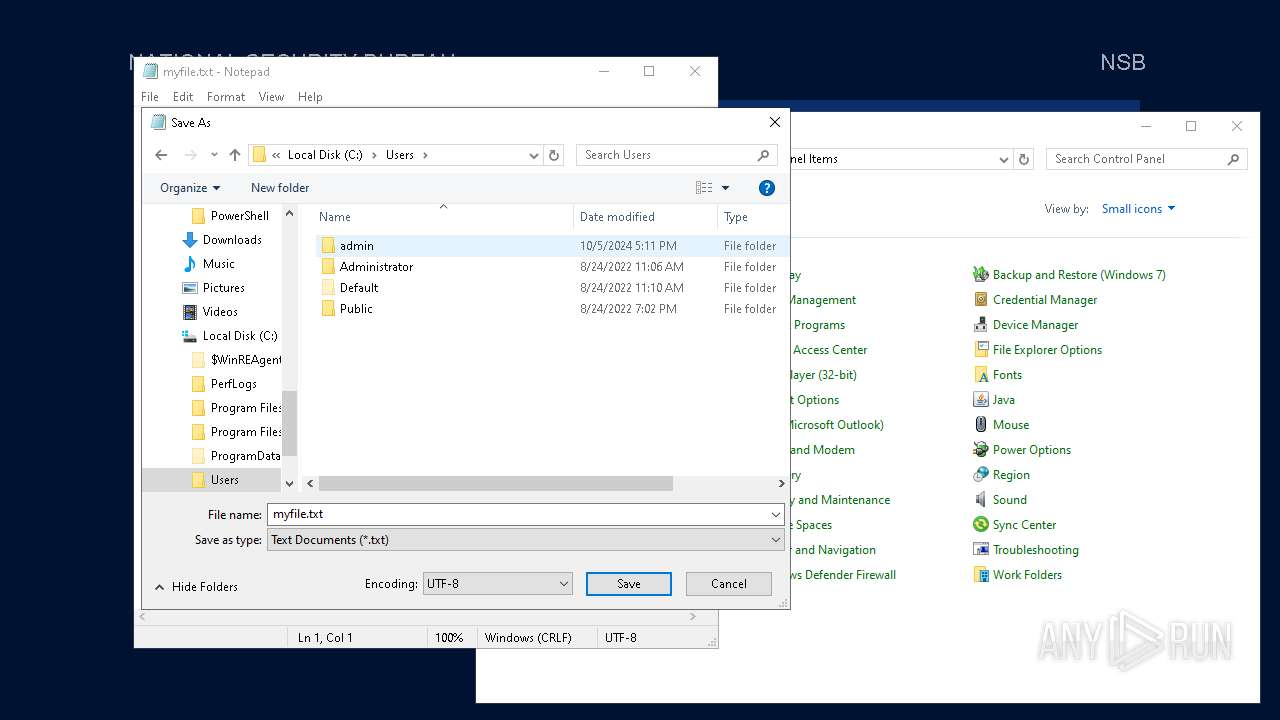
Task: Expand the File name history dropdown
Action: click(x=776, y=514)
